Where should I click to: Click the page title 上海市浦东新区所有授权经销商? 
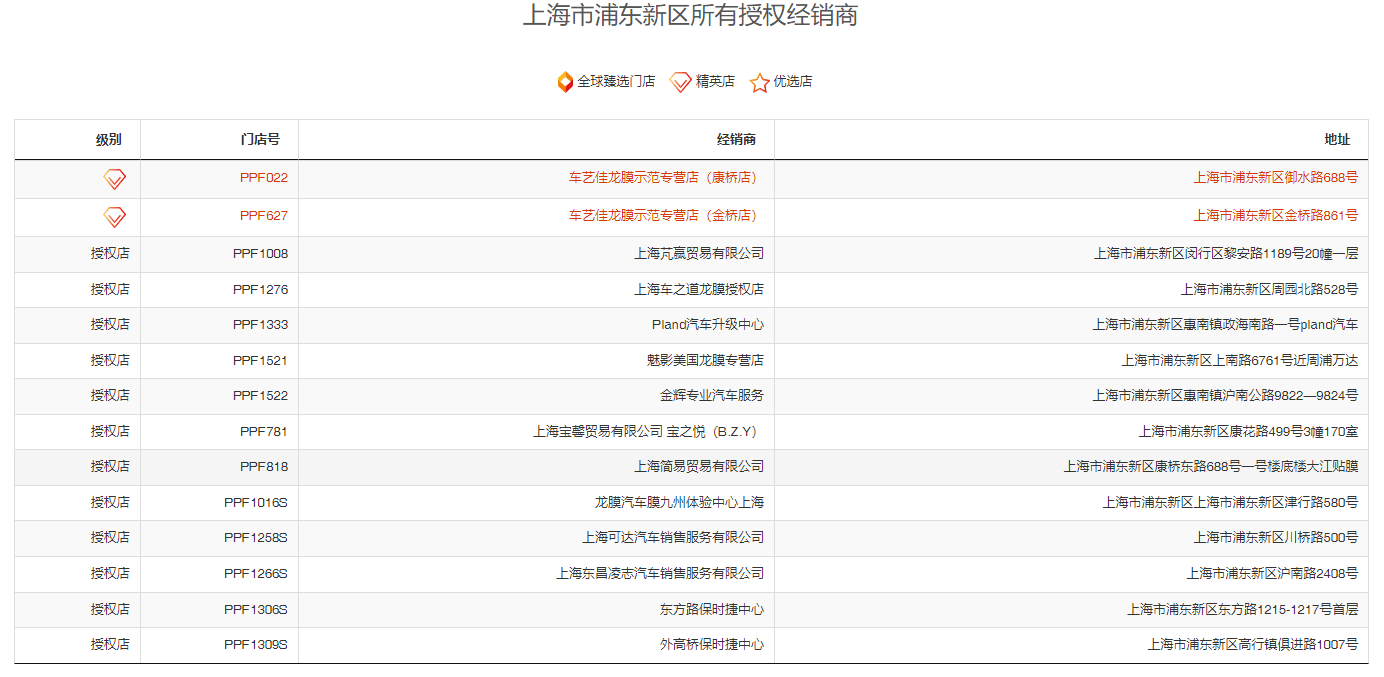690,16
